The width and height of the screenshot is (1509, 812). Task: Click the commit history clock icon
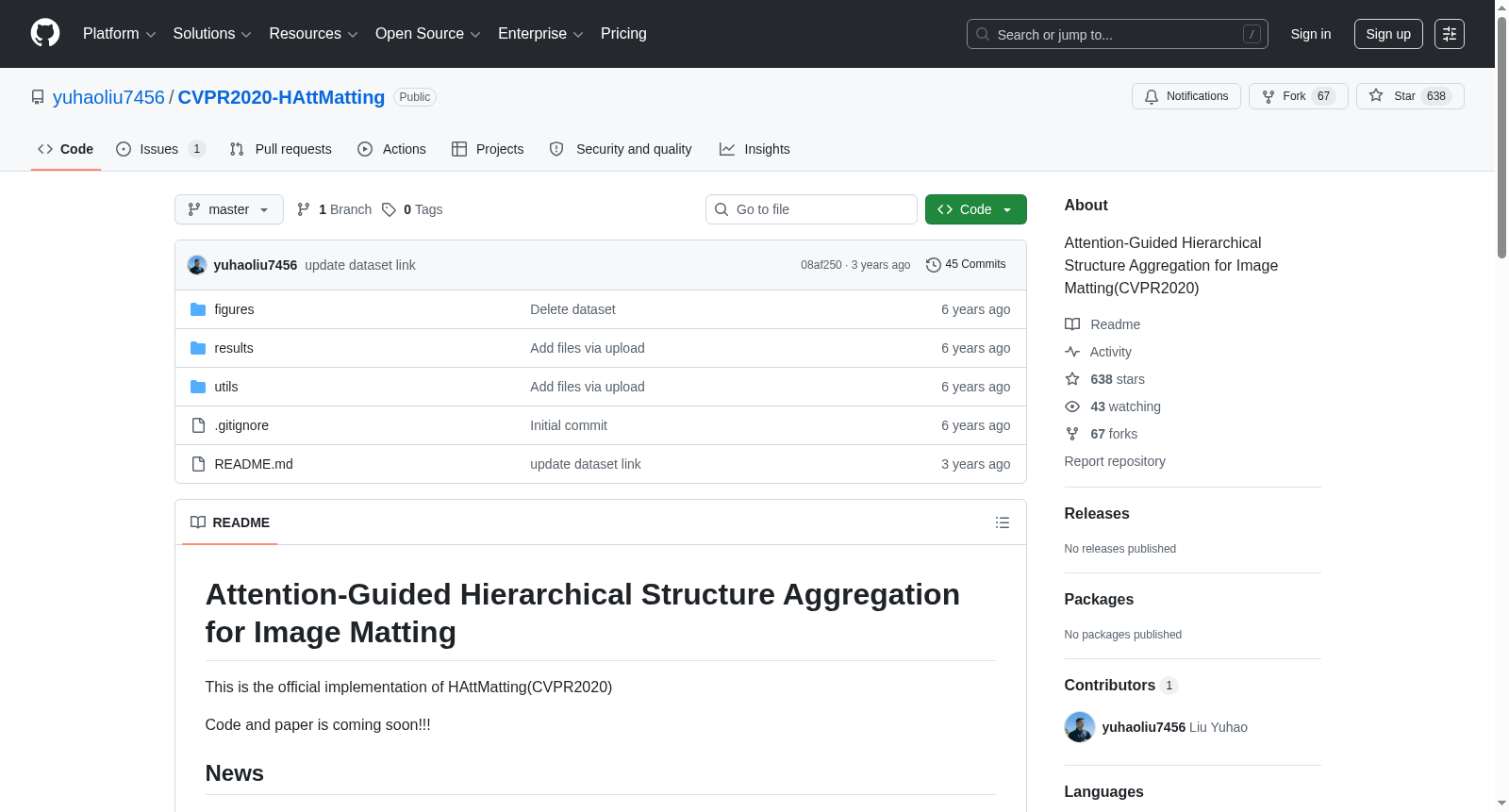pos(933,265)
